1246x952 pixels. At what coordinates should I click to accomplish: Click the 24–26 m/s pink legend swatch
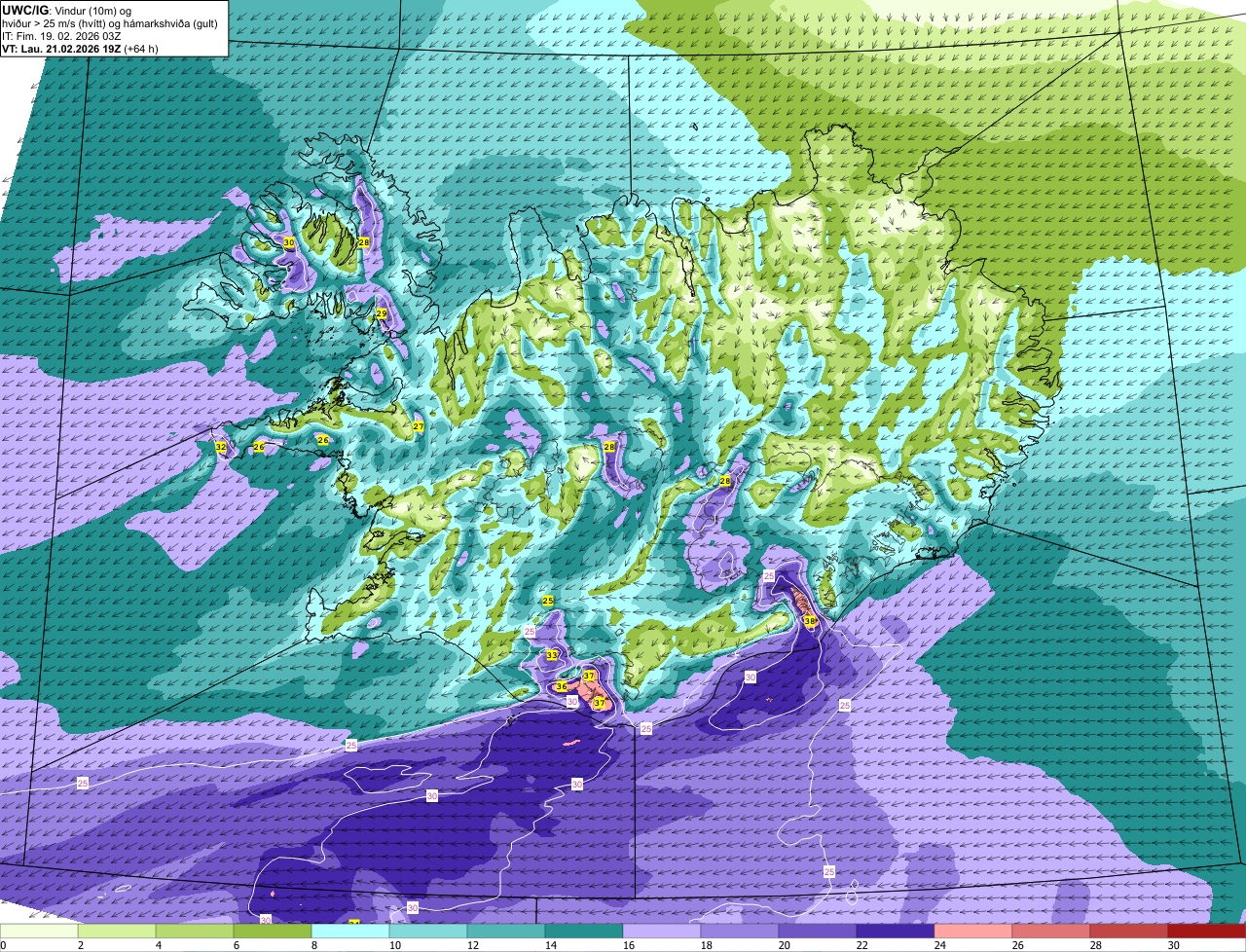973,932
